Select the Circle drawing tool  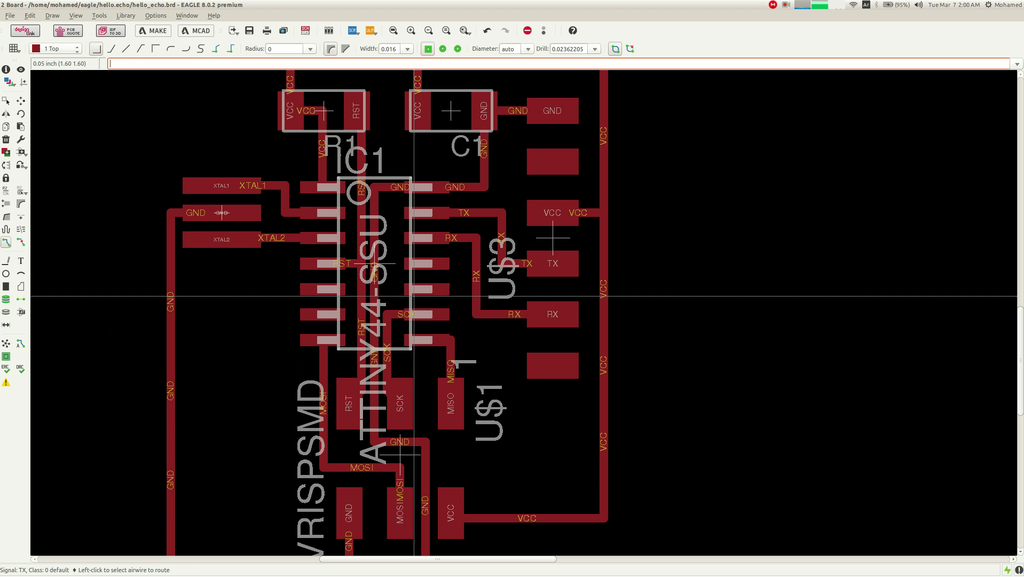click(x=6, y=273)
